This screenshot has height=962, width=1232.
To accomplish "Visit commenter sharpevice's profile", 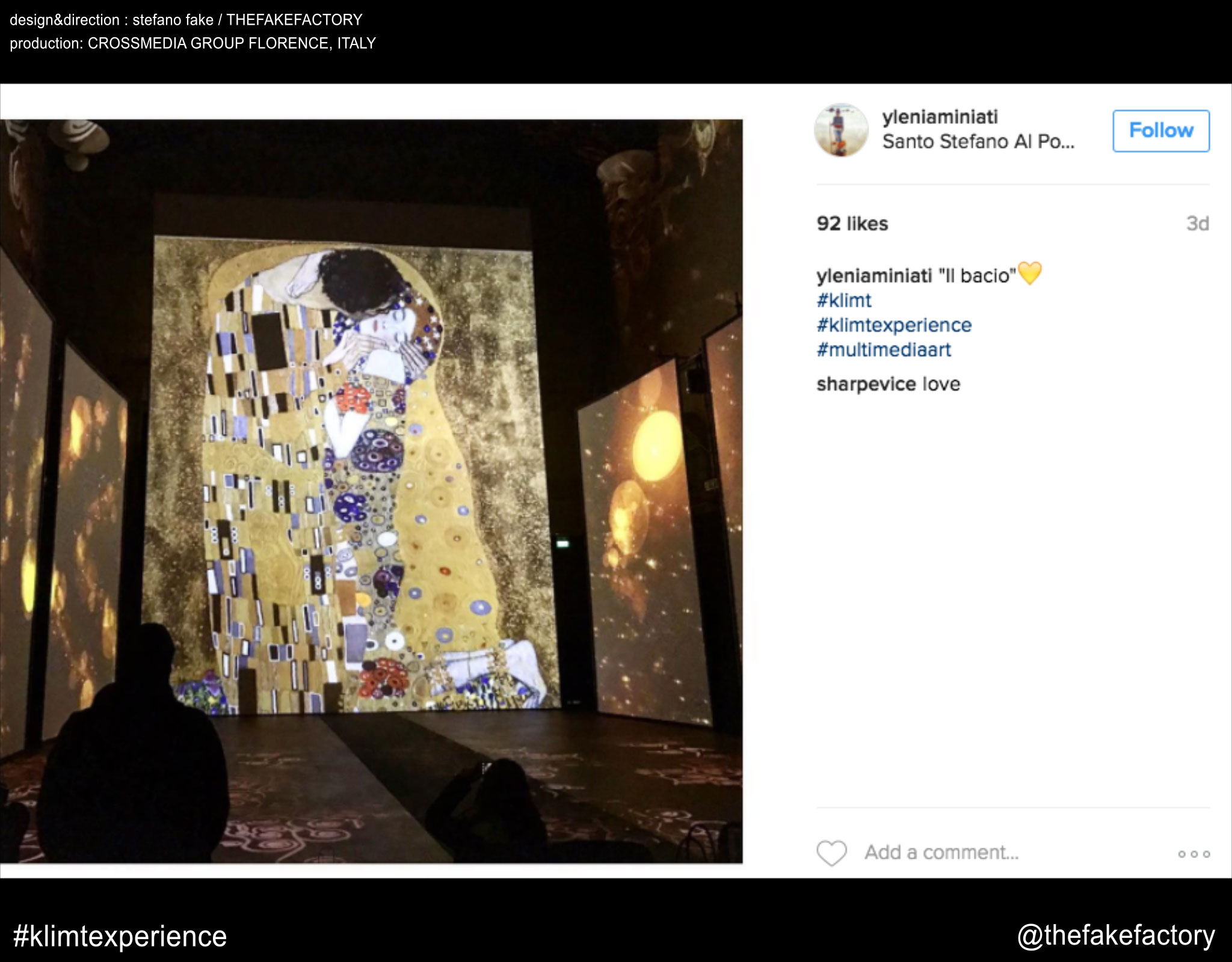I will [866, 384].
